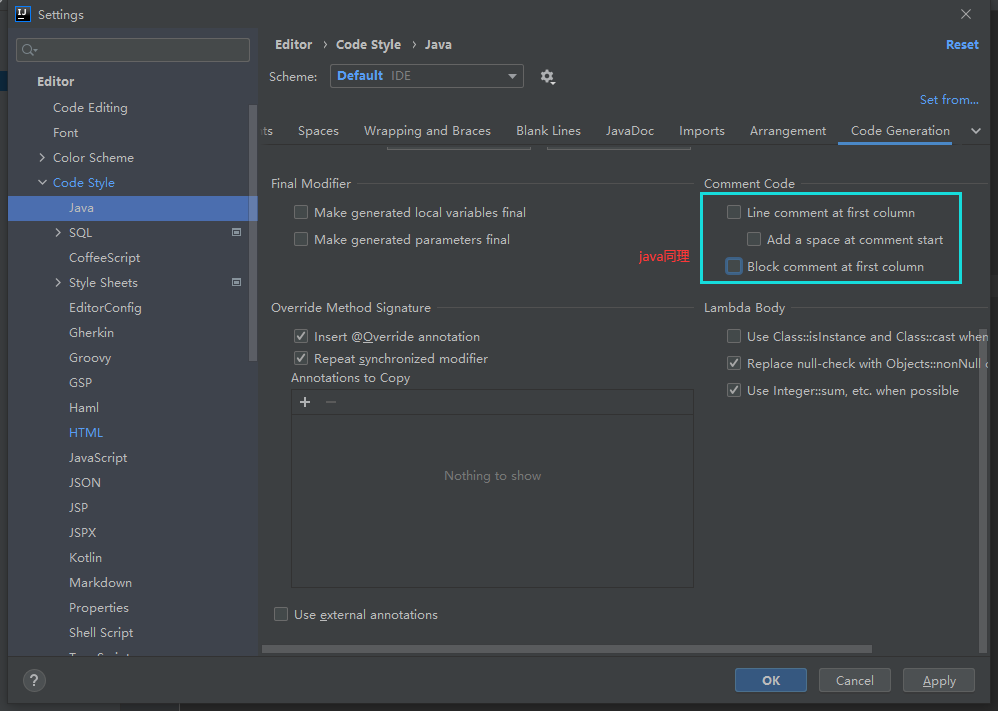
Task: Uncheck Use Integer::sum when possible
Action: (x=734, y=390)
